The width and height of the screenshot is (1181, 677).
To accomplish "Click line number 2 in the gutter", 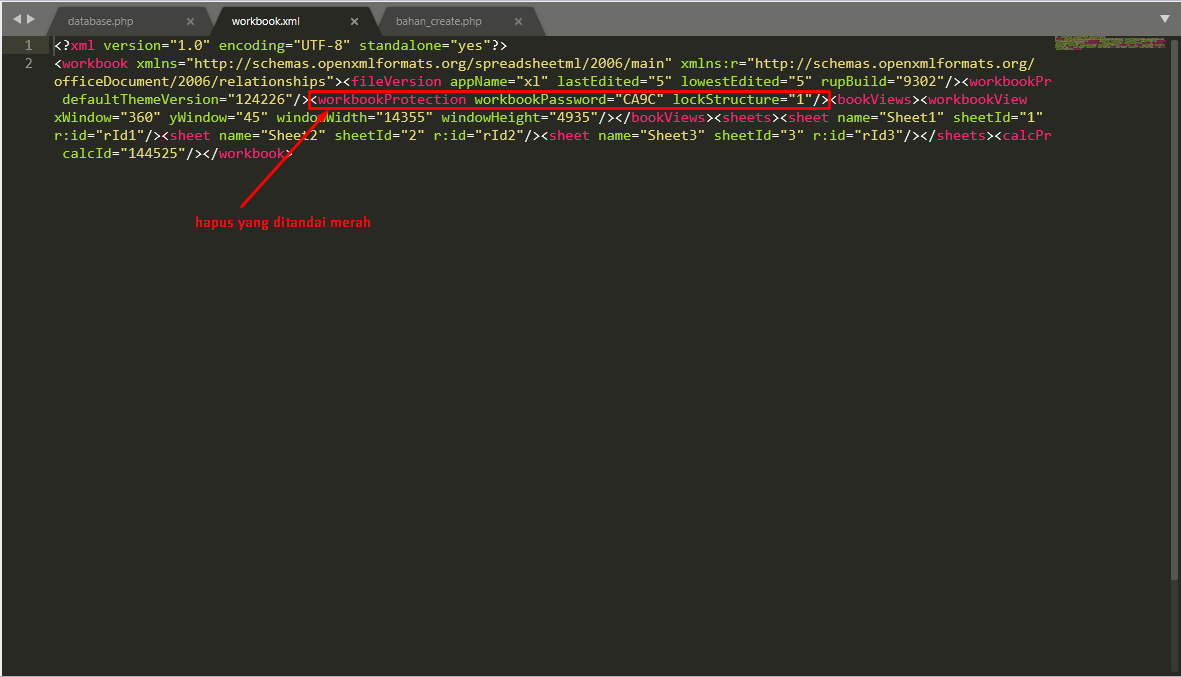I will 28,64.
